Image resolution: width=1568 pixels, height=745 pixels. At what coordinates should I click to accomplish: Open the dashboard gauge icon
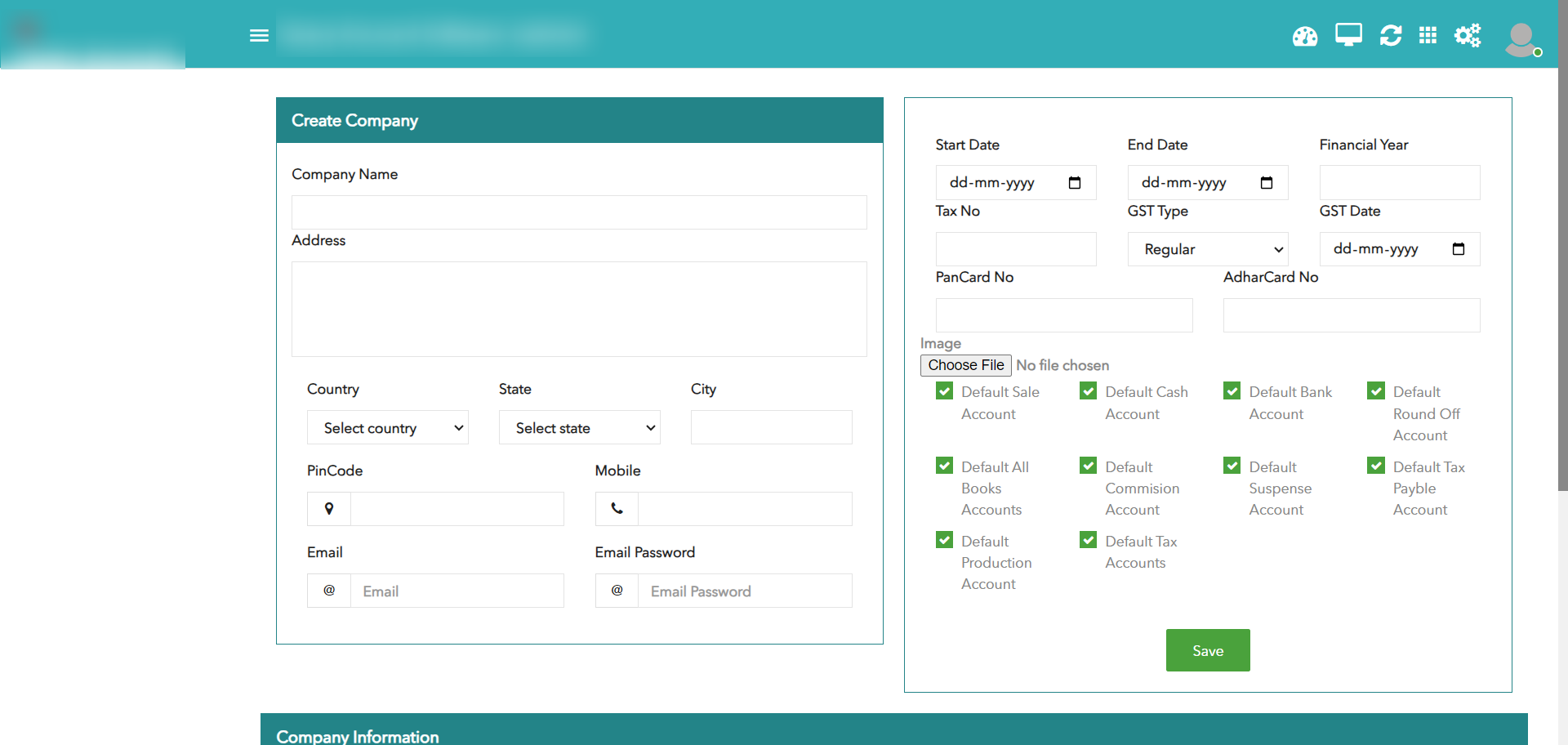click(1304, 36)
